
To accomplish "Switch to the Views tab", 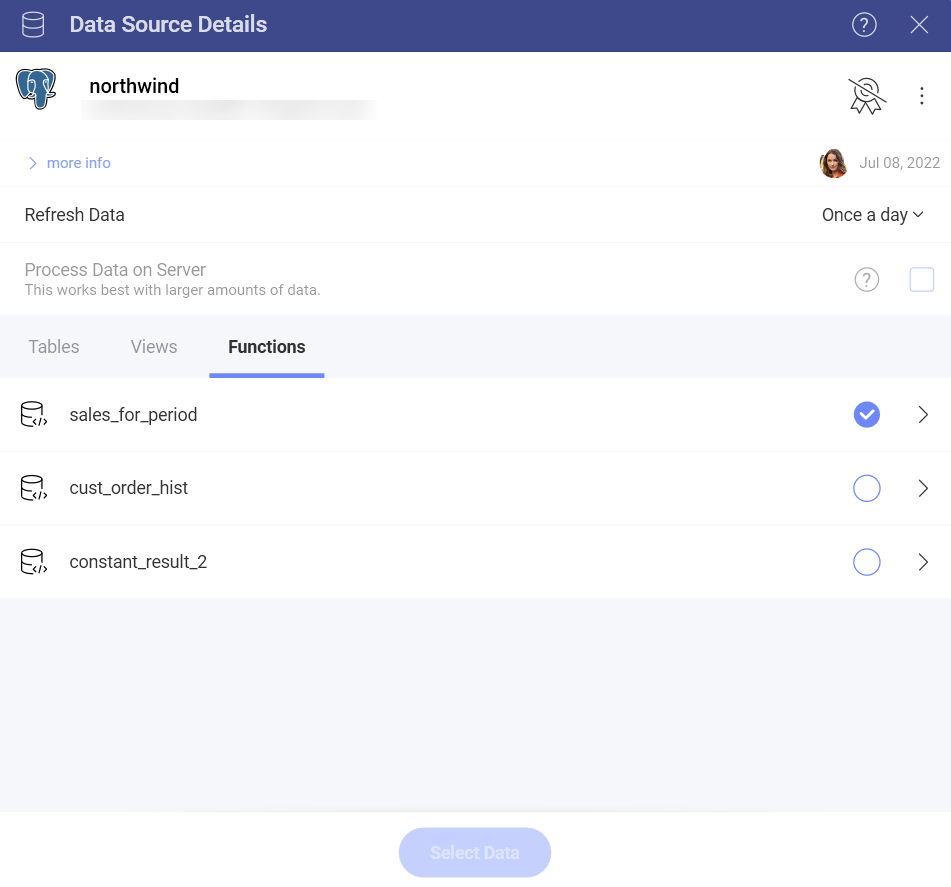I will pos(154,347).
